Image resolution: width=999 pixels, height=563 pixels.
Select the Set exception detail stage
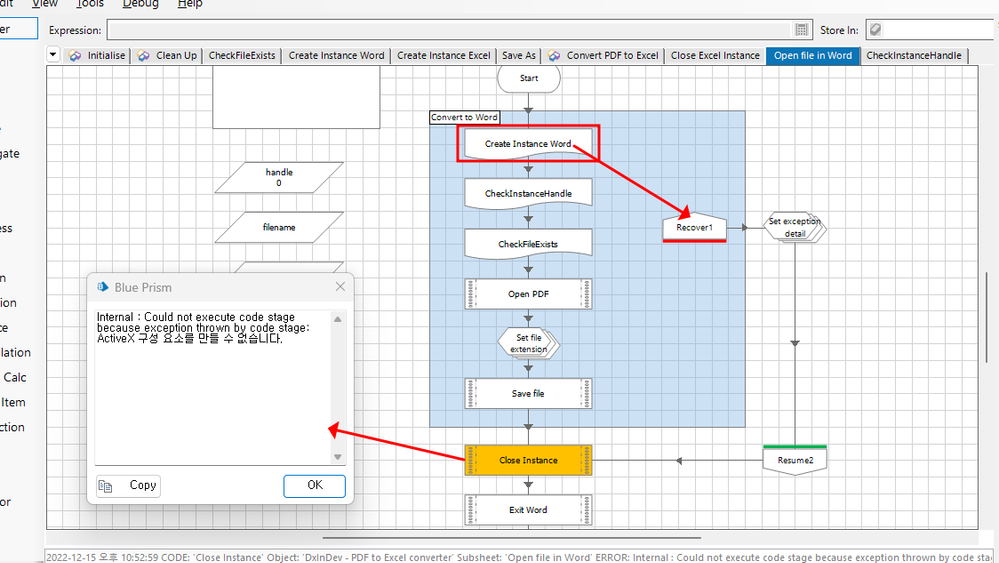pos(795,227)
